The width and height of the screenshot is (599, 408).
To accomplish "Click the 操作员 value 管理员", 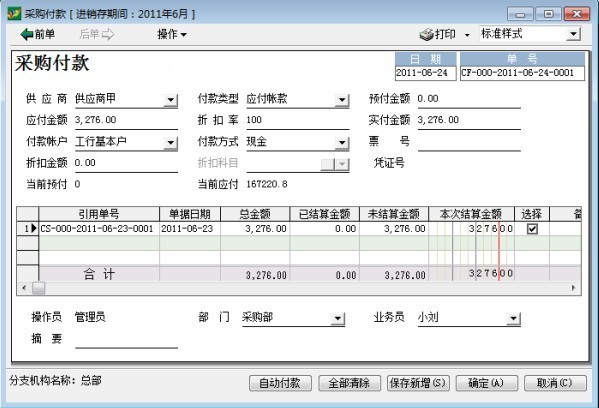I will click(90, 317).
